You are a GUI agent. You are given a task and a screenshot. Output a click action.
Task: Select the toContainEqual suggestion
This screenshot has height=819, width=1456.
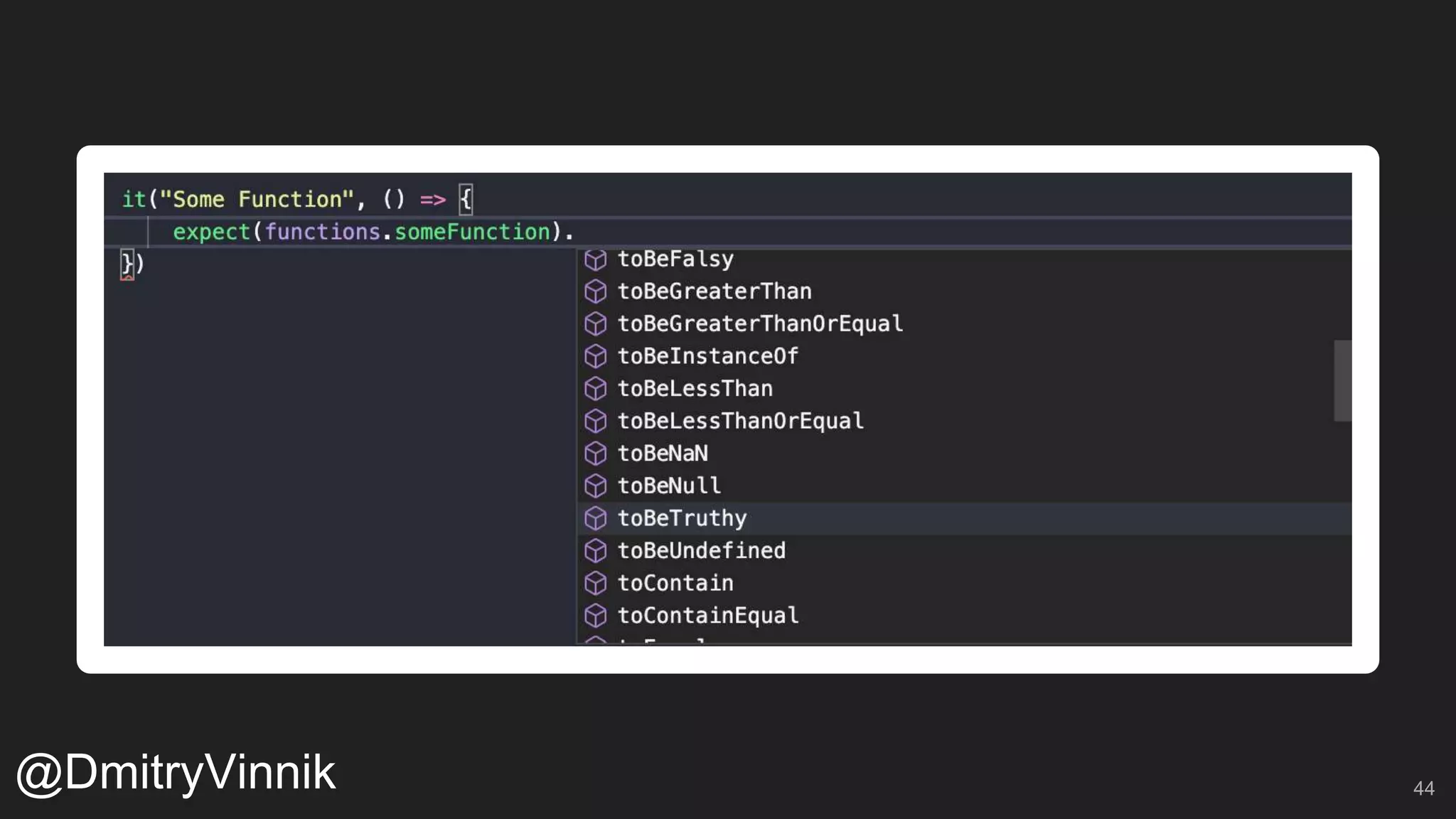(707, 616)
